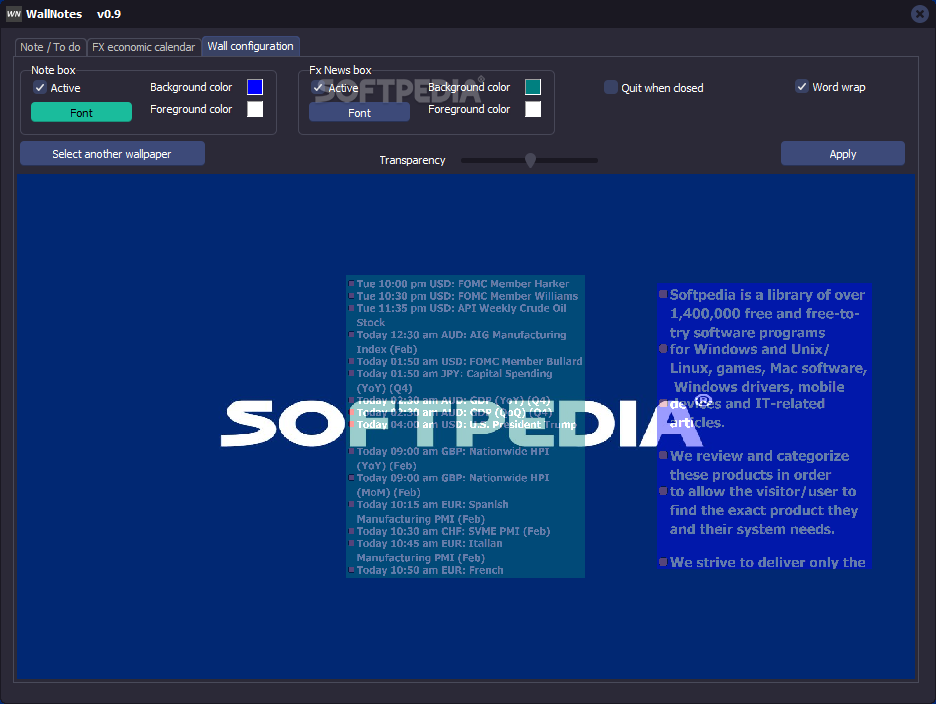936x704 pixels.
Task: Open Fx News box Font dialog
Action: click(x=359, y=112)
